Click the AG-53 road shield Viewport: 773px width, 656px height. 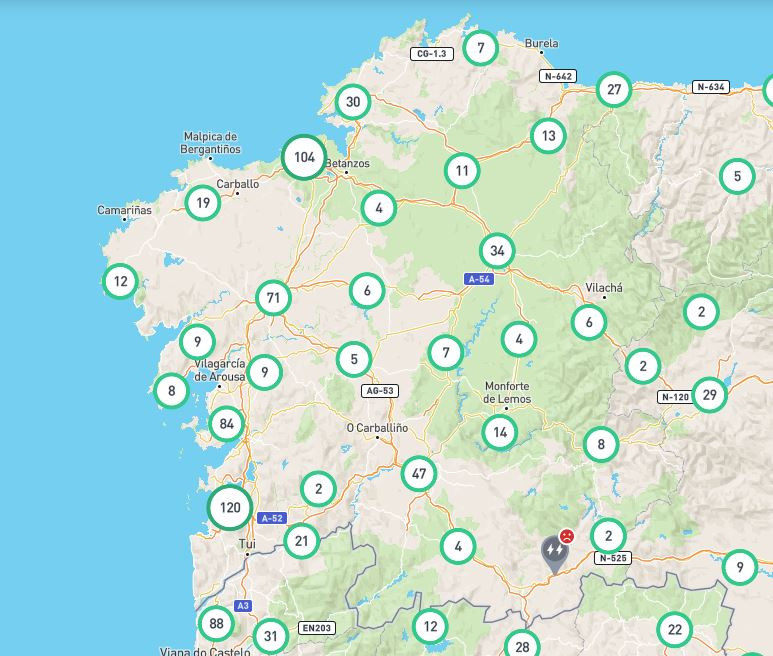pos(380,391)
